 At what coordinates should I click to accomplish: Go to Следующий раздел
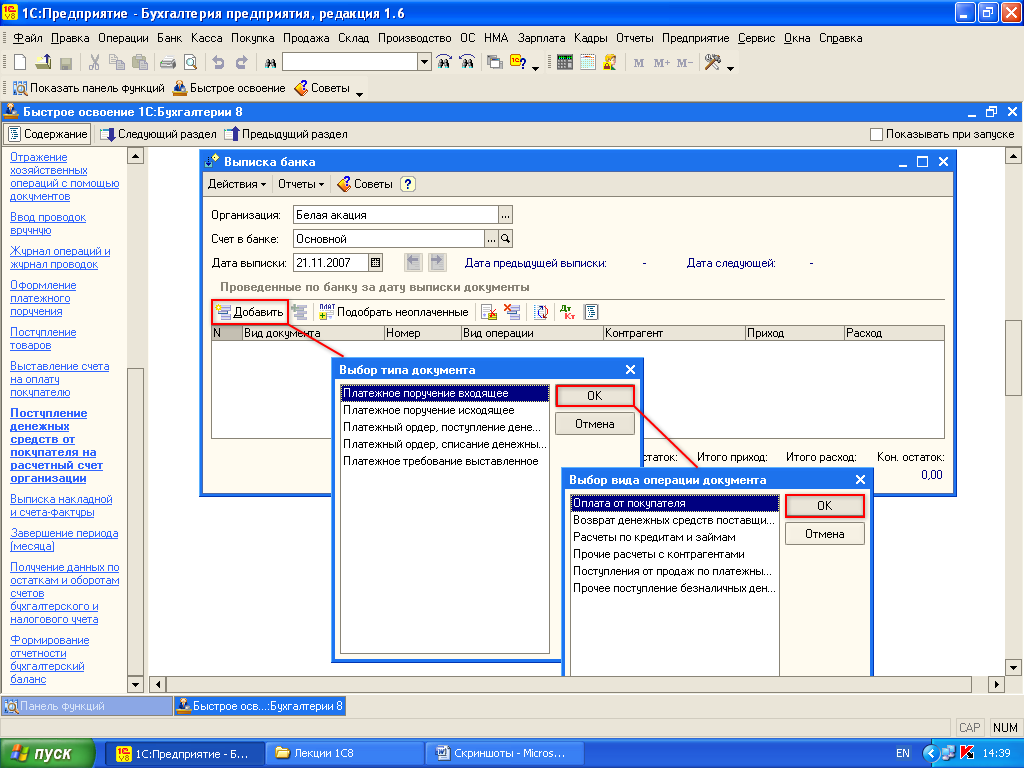[x=158, y=134]
